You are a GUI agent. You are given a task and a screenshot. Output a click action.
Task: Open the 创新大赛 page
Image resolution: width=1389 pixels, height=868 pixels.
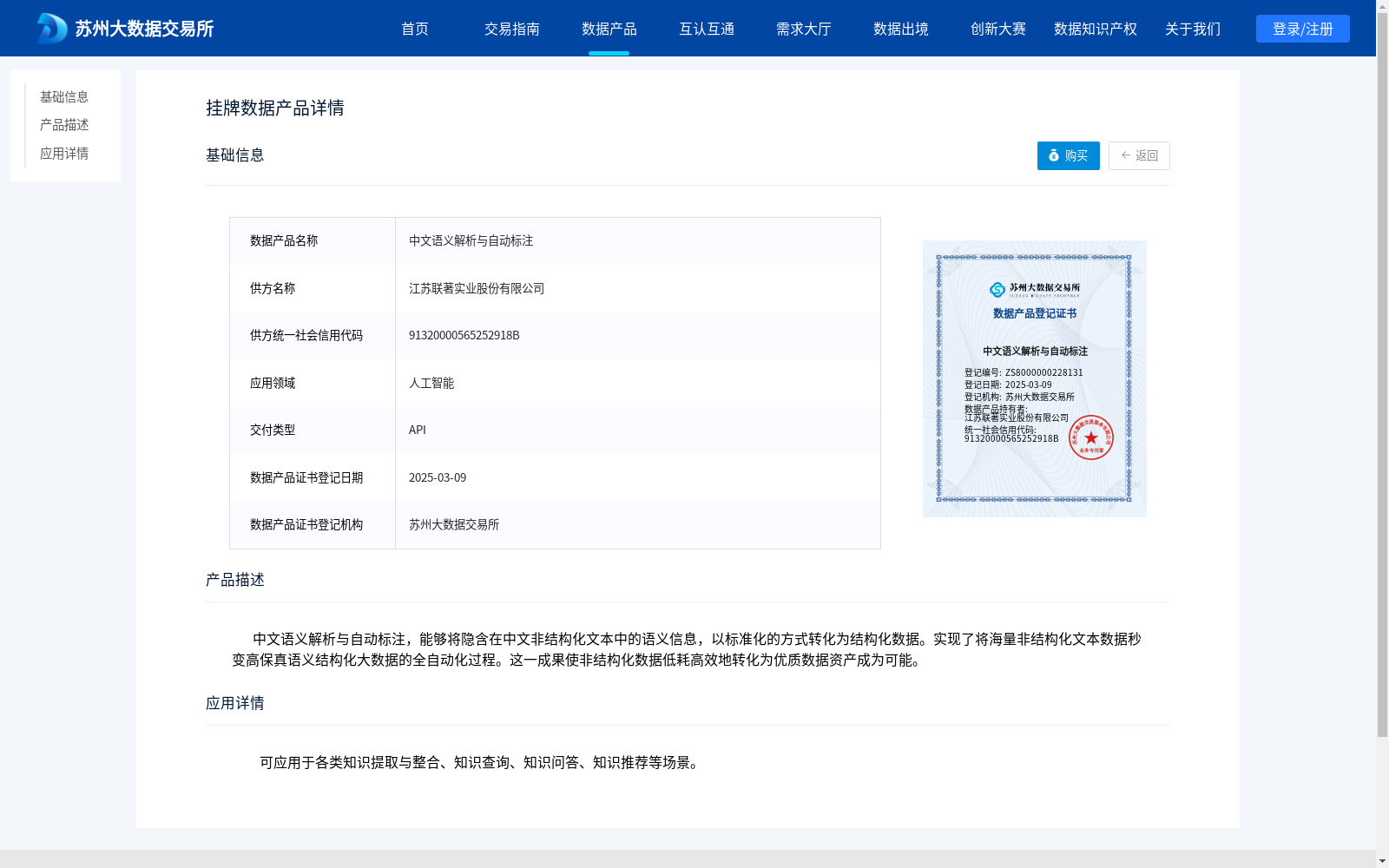click(x=998, y=28)
